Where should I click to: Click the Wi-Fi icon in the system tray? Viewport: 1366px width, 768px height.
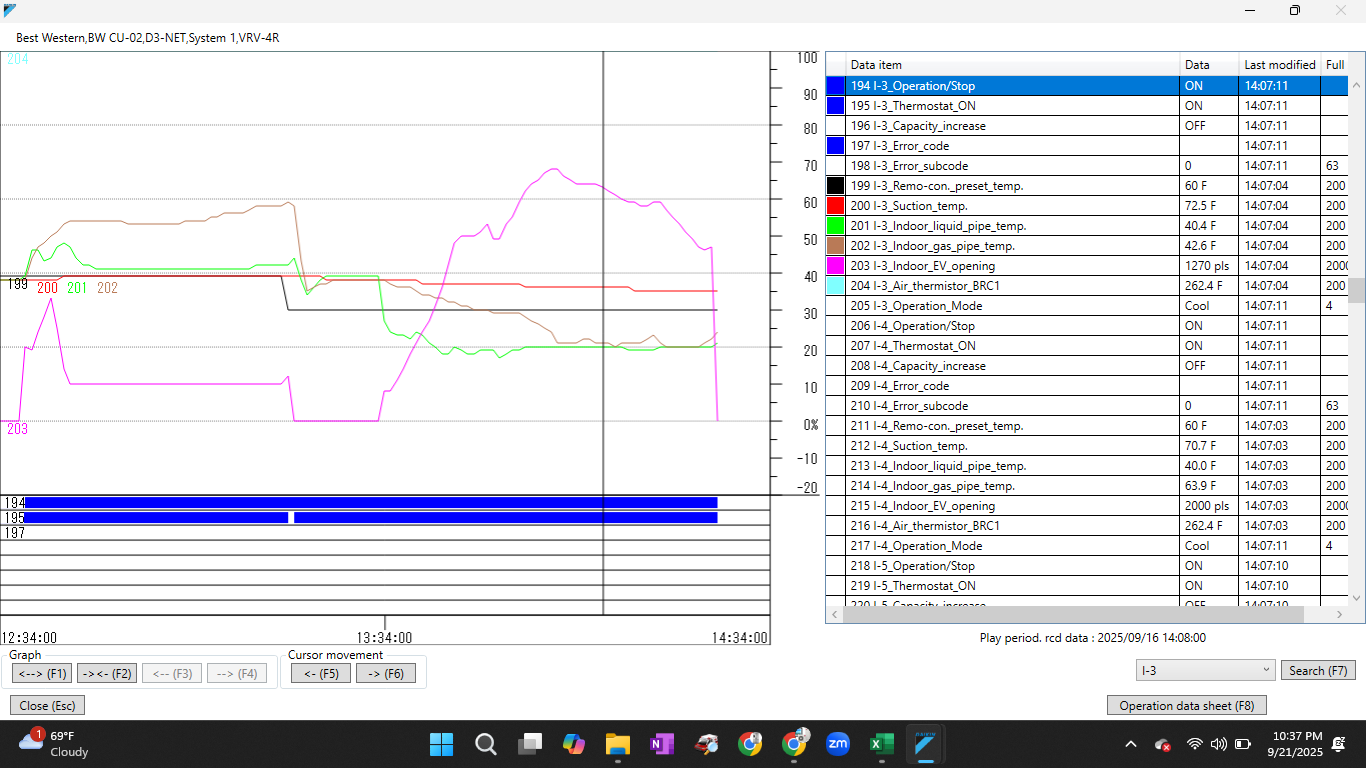click(x=1194, y=744)
